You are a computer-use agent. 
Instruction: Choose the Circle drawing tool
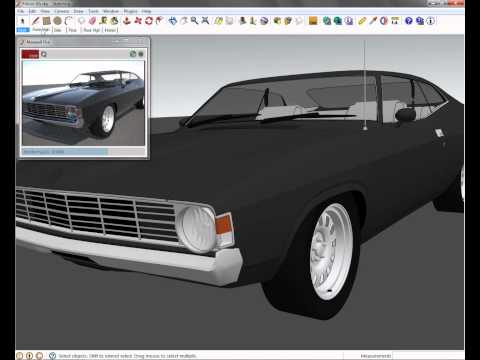pyautogui.click(x=58, y=21)
